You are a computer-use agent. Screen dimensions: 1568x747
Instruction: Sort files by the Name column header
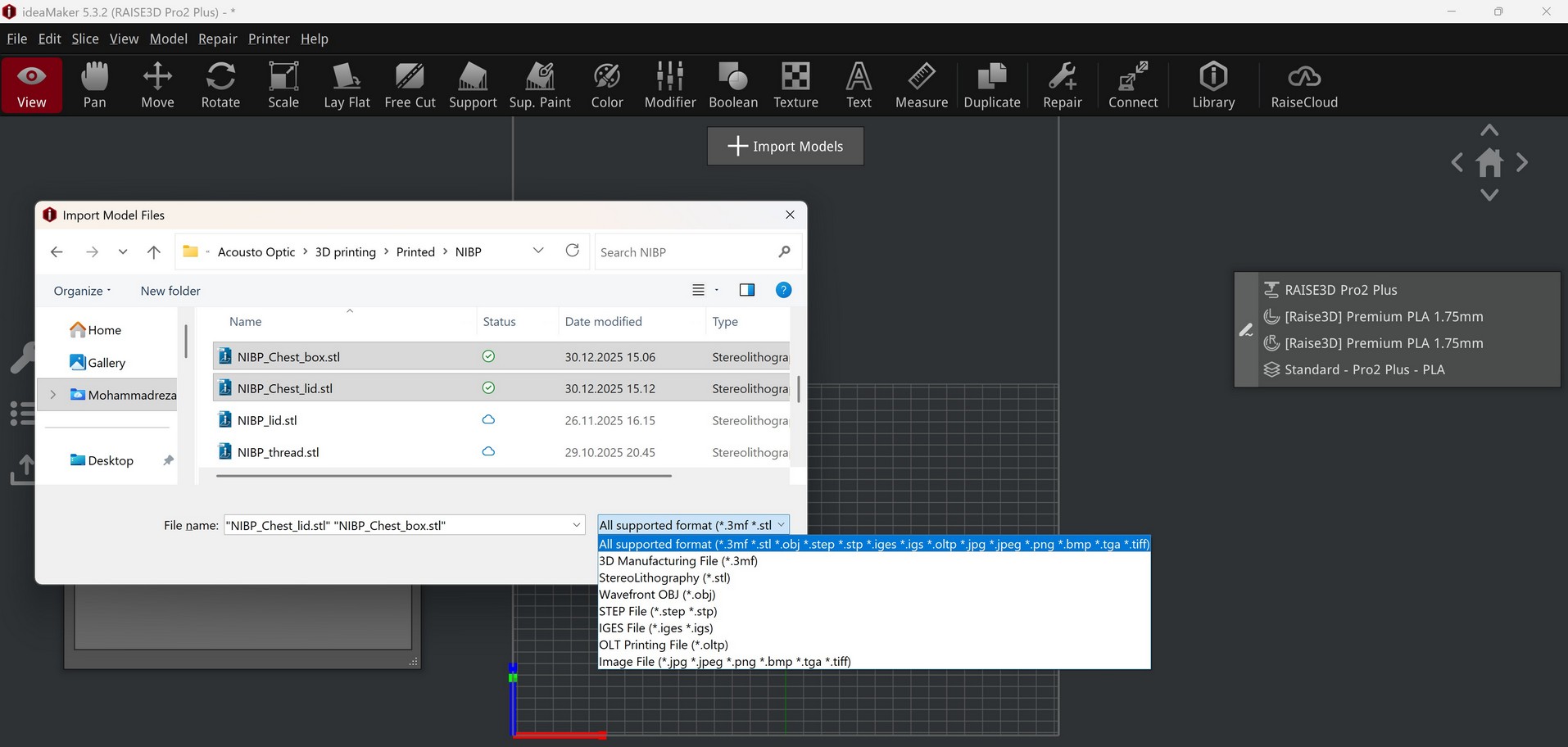coord(246,322)
